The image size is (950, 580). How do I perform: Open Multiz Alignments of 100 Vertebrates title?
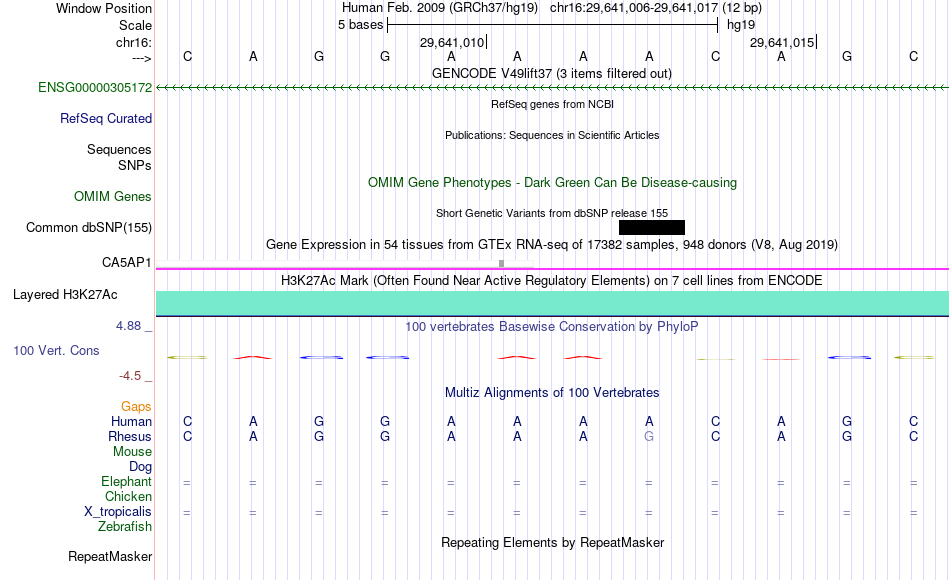tap(552, 393)
